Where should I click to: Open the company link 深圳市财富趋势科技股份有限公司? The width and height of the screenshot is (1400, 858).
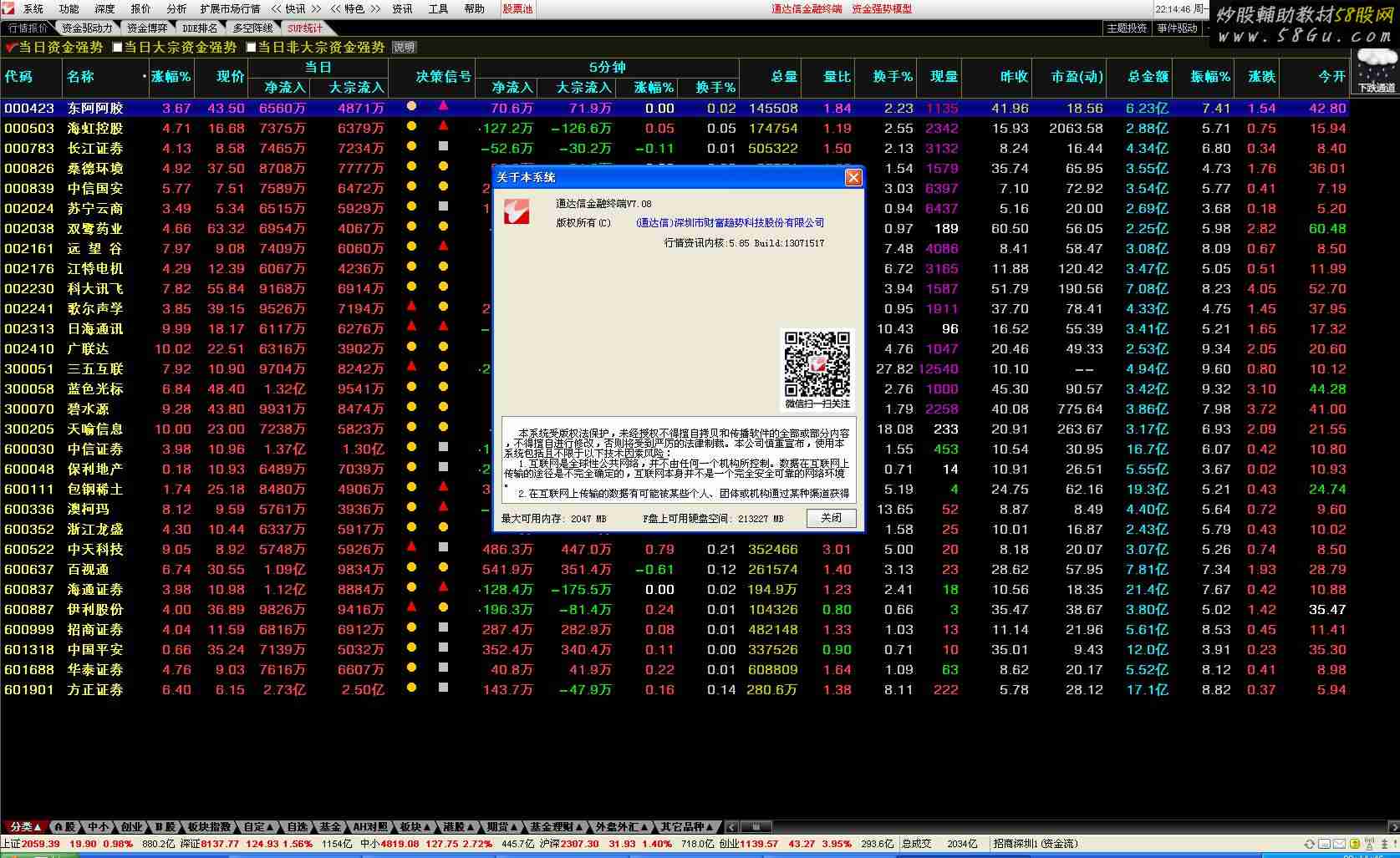730,222
